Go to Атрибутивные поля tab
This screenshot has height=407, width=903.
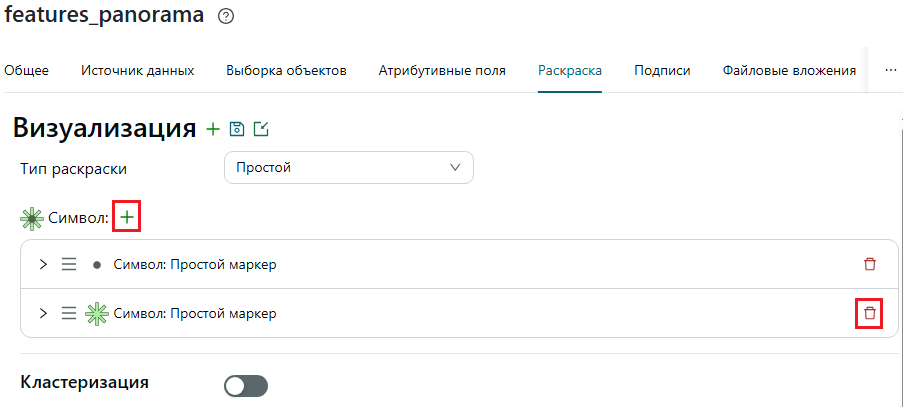[x=442, y=71]
